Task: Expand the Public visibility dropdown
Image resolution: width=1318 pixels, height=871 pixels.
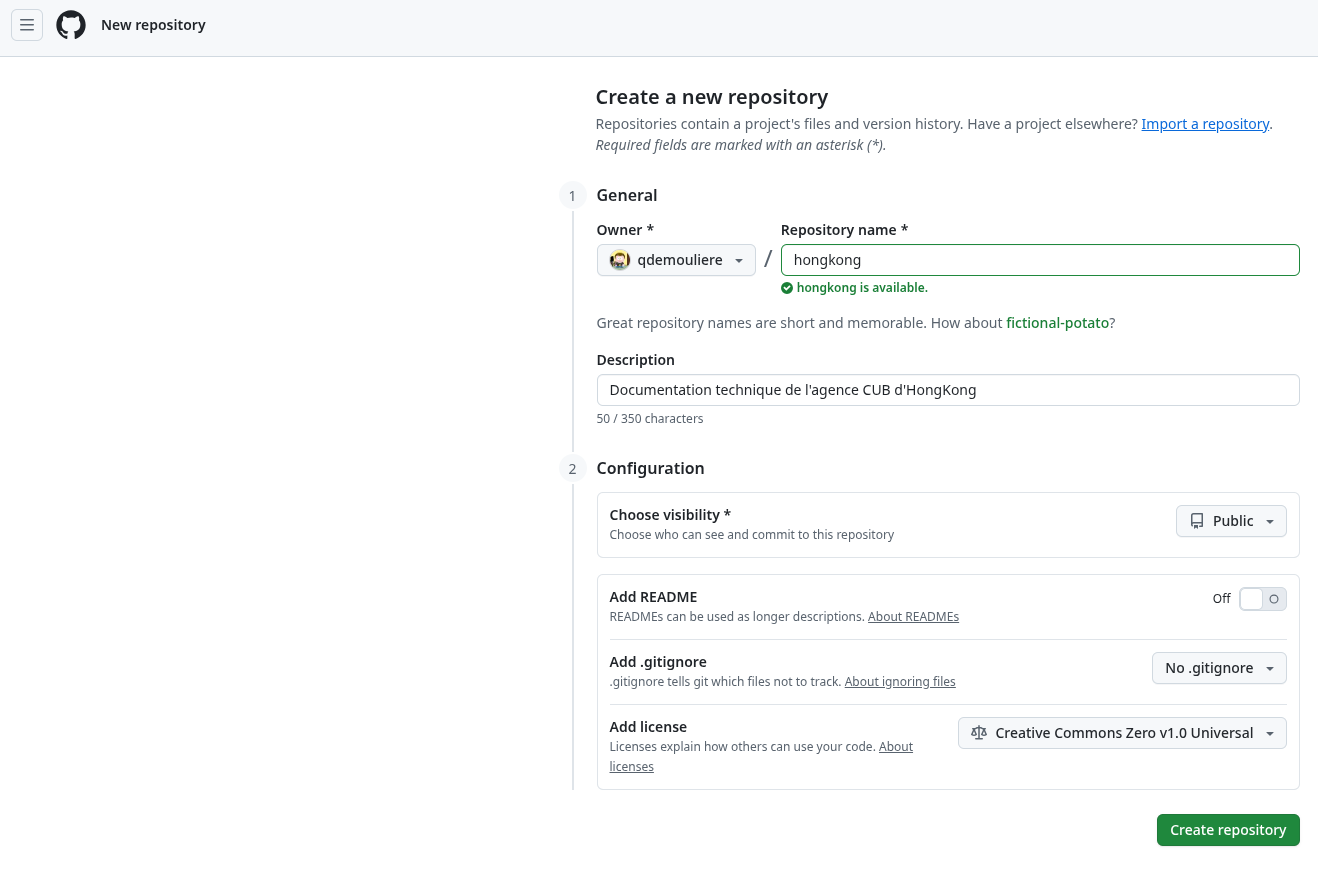Action: [x=1231, y=521]
